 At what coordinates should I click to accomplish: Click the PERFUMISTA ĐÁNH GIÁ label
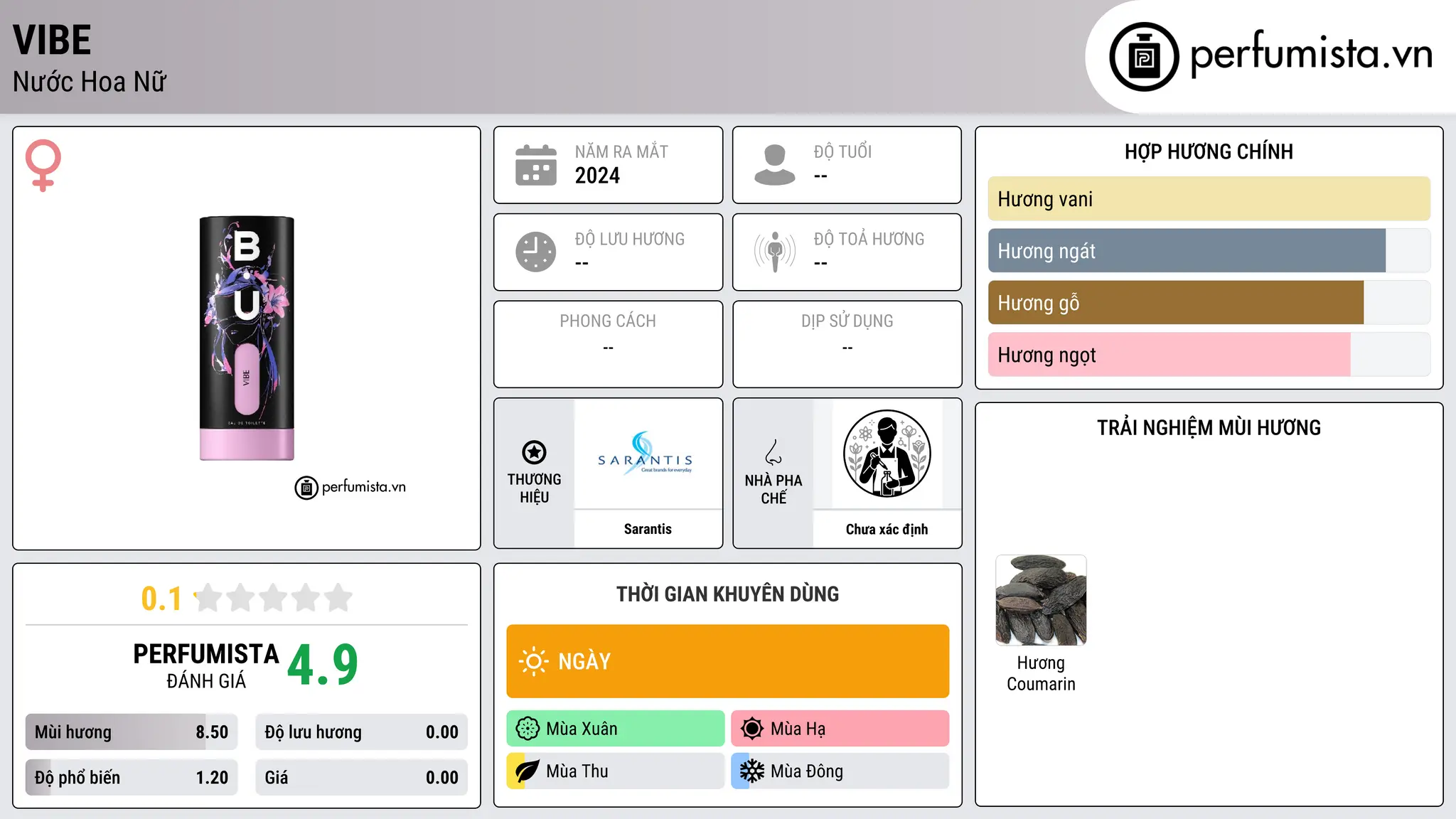click(x=206, y=665)
